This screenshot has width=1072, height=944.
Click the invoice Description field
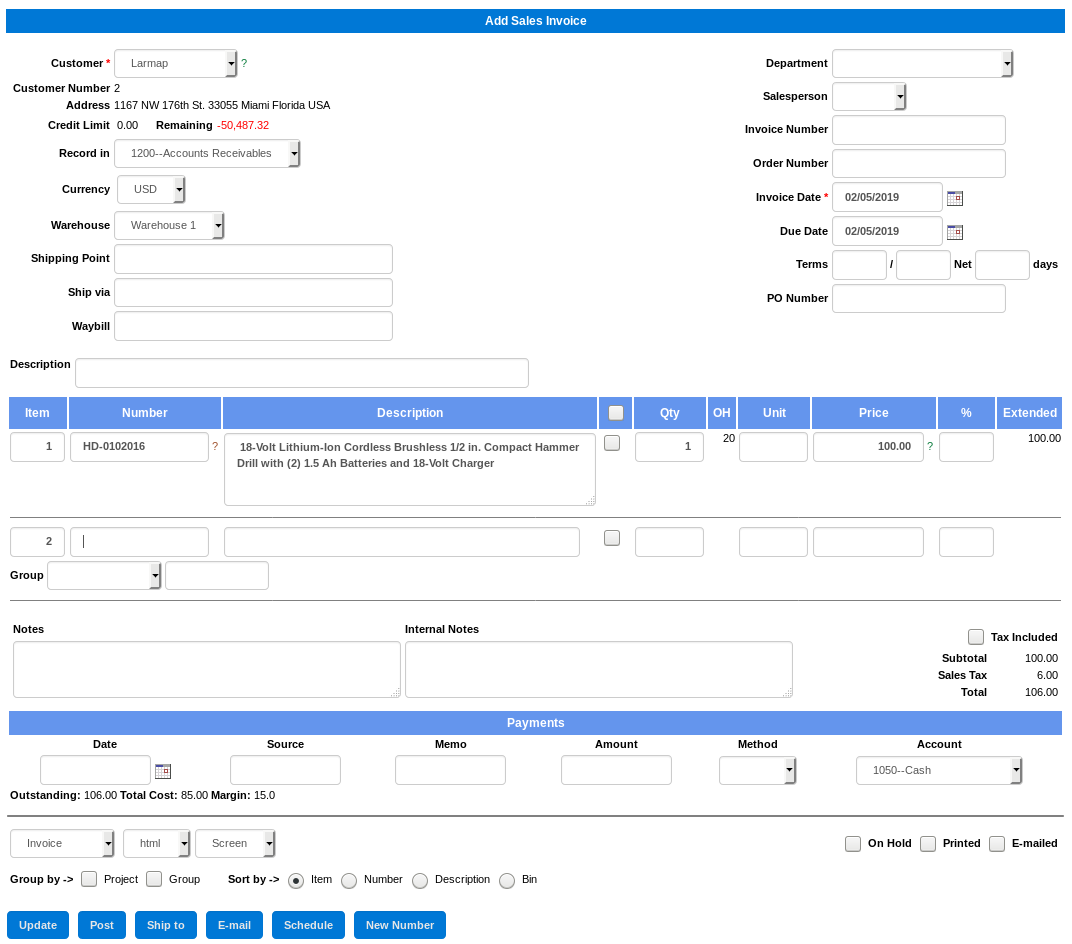(x=302, y=373)
